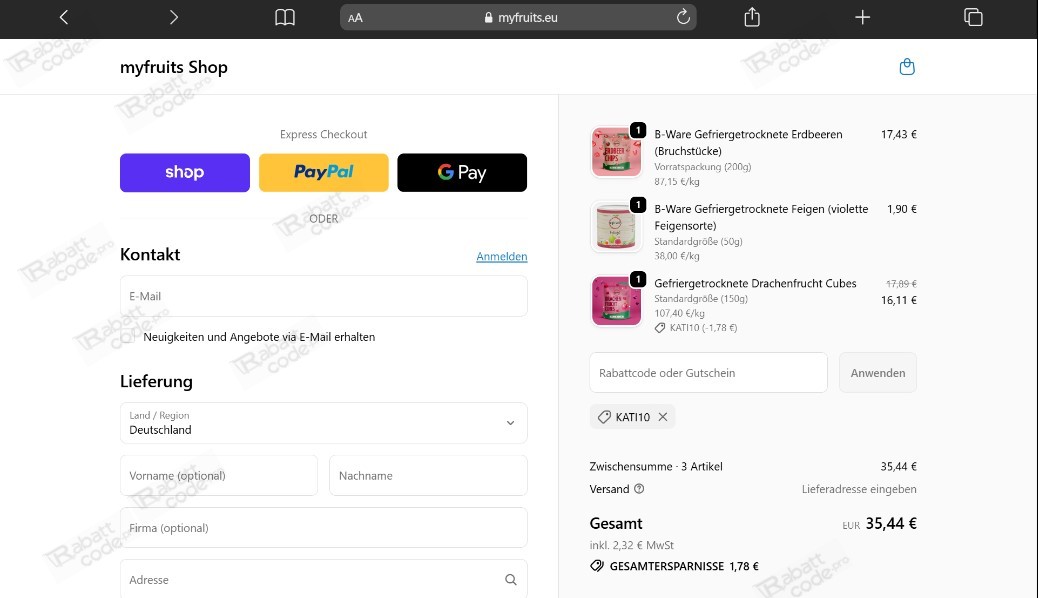Screen dimensions: 1038x598
Task: Click the Gefriergetrocknete Drachenfrucht Cubes name
Action: pyautogui.click(x=755, y=283)
